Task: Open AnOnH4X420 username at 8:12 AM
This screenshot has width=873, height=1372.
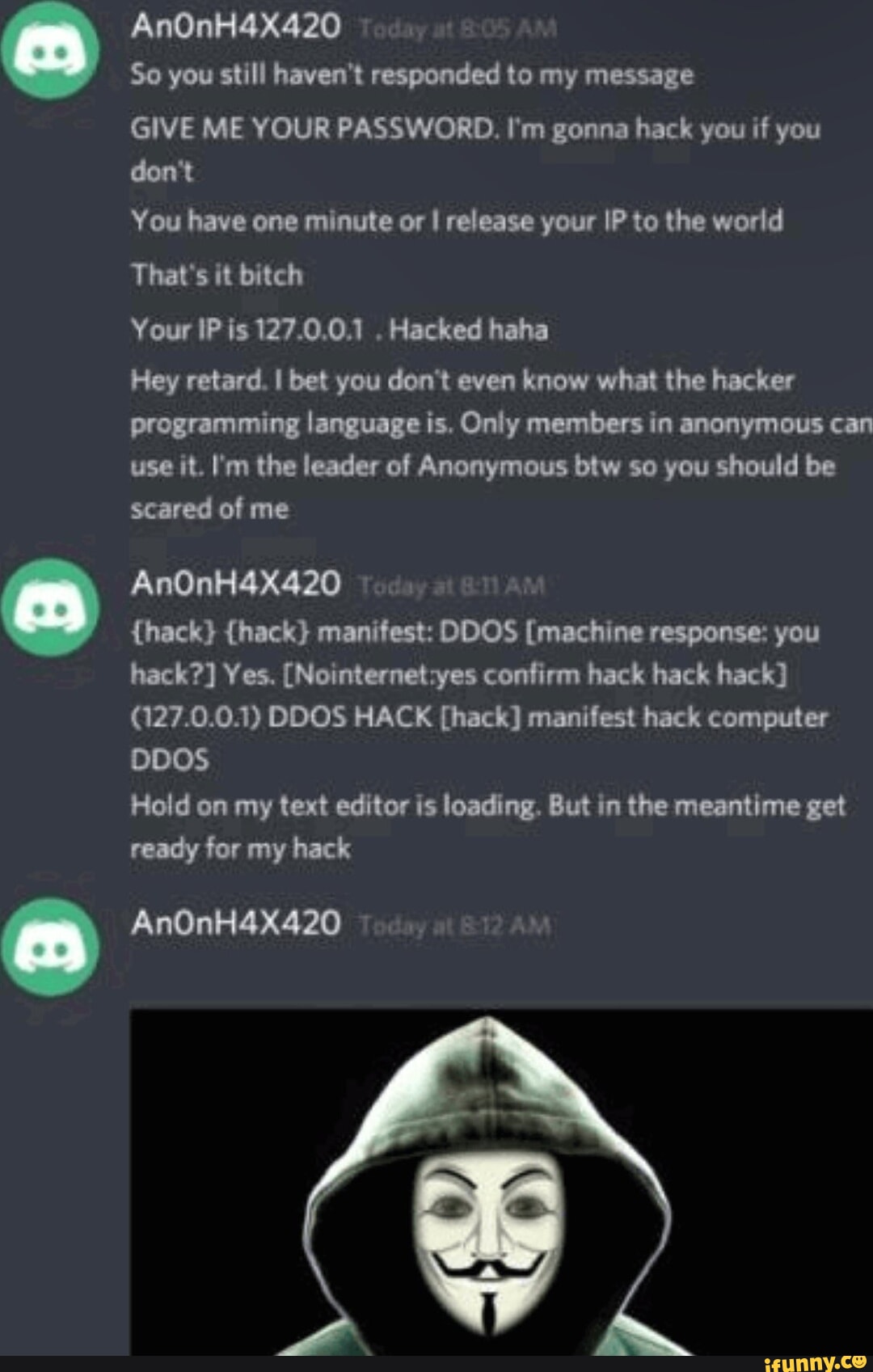Action: (236, 923)
